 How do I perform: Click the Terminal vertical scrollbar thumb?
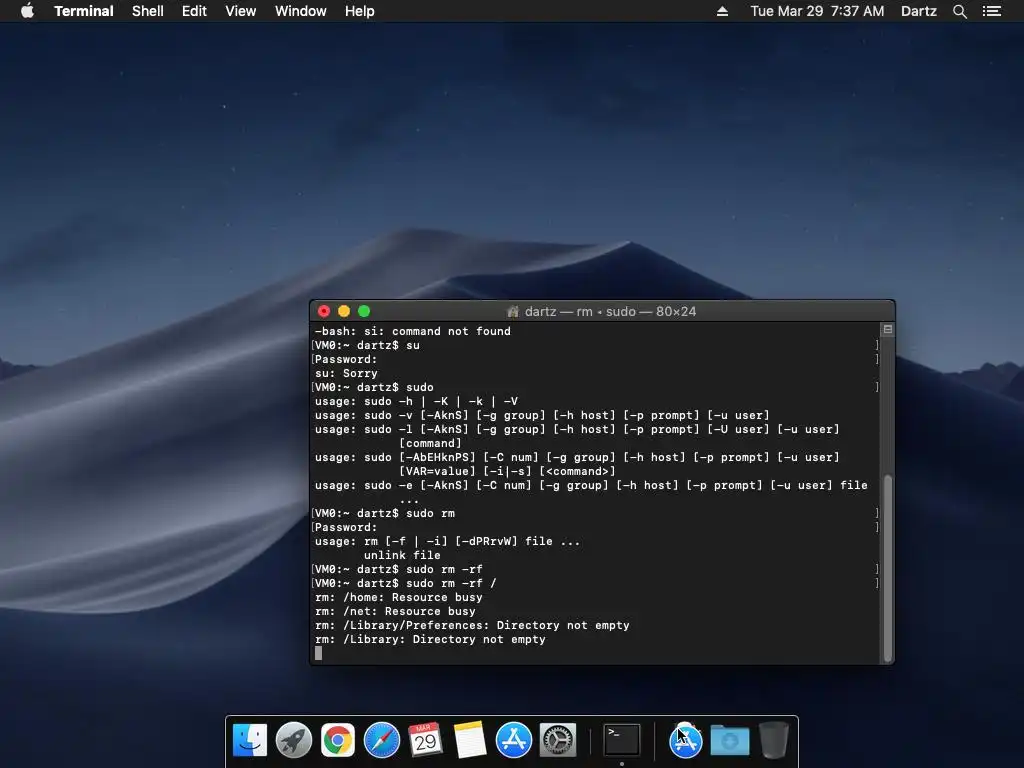[x=888, y=568]
